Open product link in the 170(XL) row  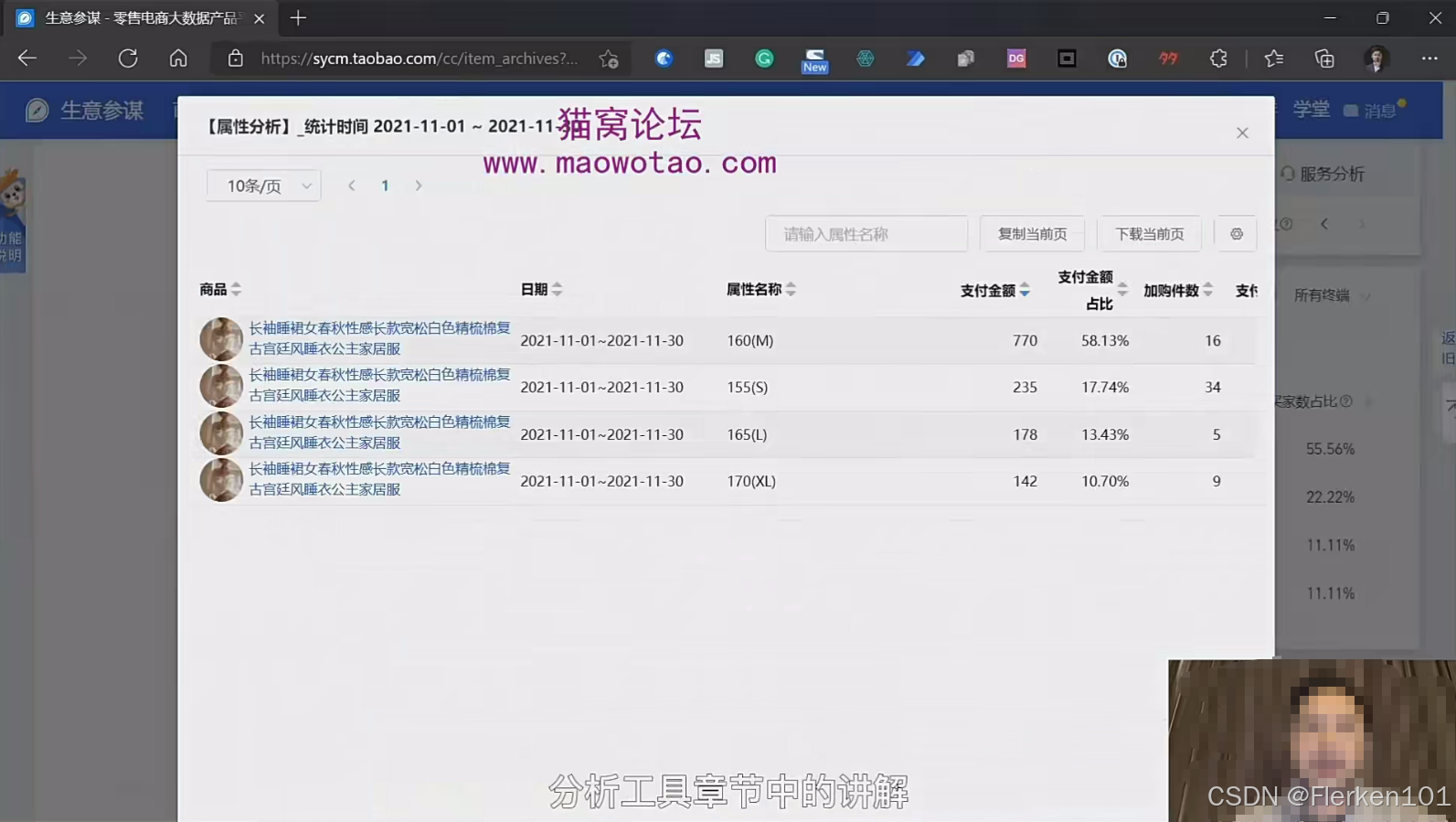click(379, 478)
